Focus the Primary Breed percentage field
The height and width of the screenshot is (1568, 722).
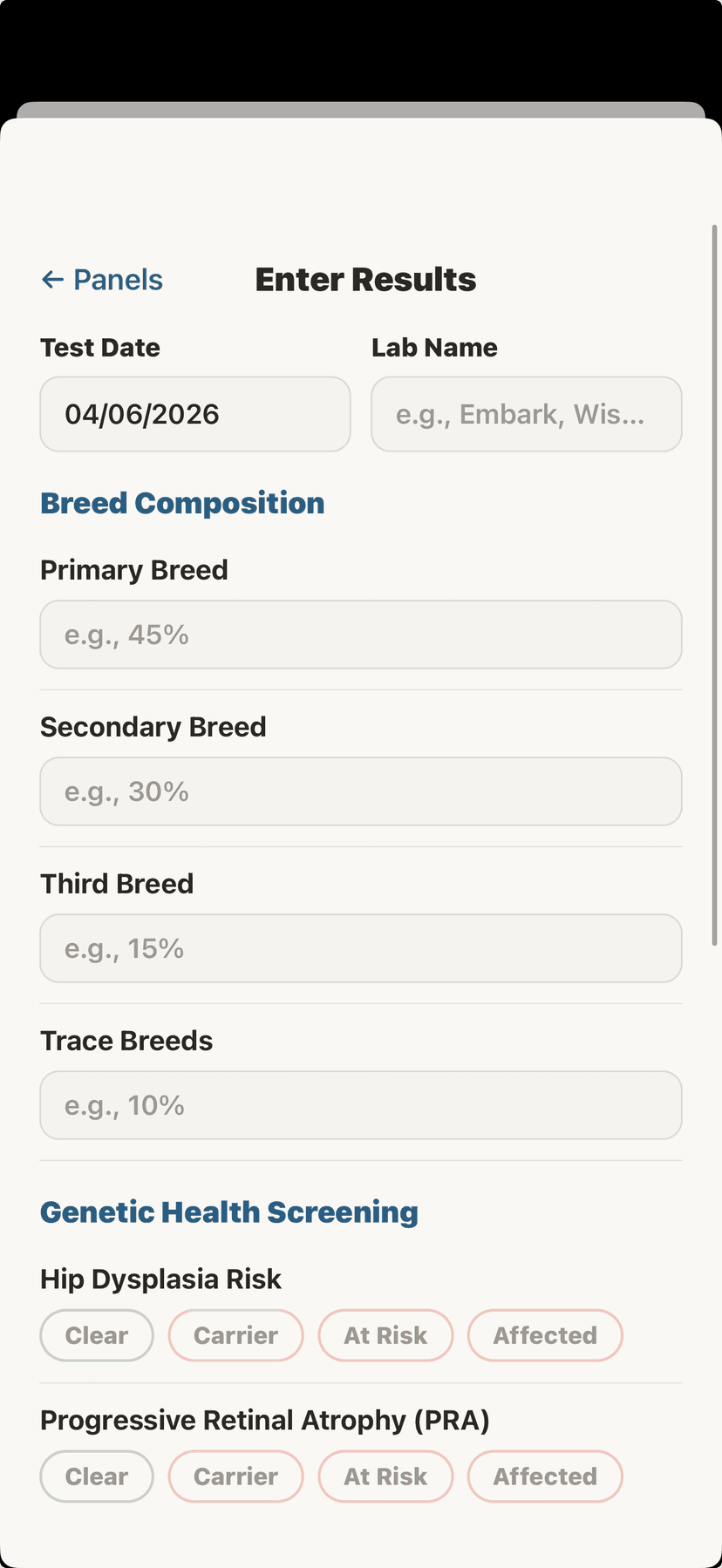pyautogui.click(x=360, y=635)
